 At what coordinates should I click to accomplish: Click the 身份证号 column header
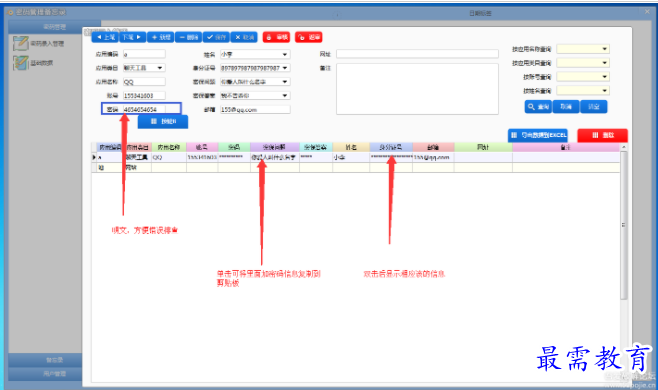pos(391,147)
